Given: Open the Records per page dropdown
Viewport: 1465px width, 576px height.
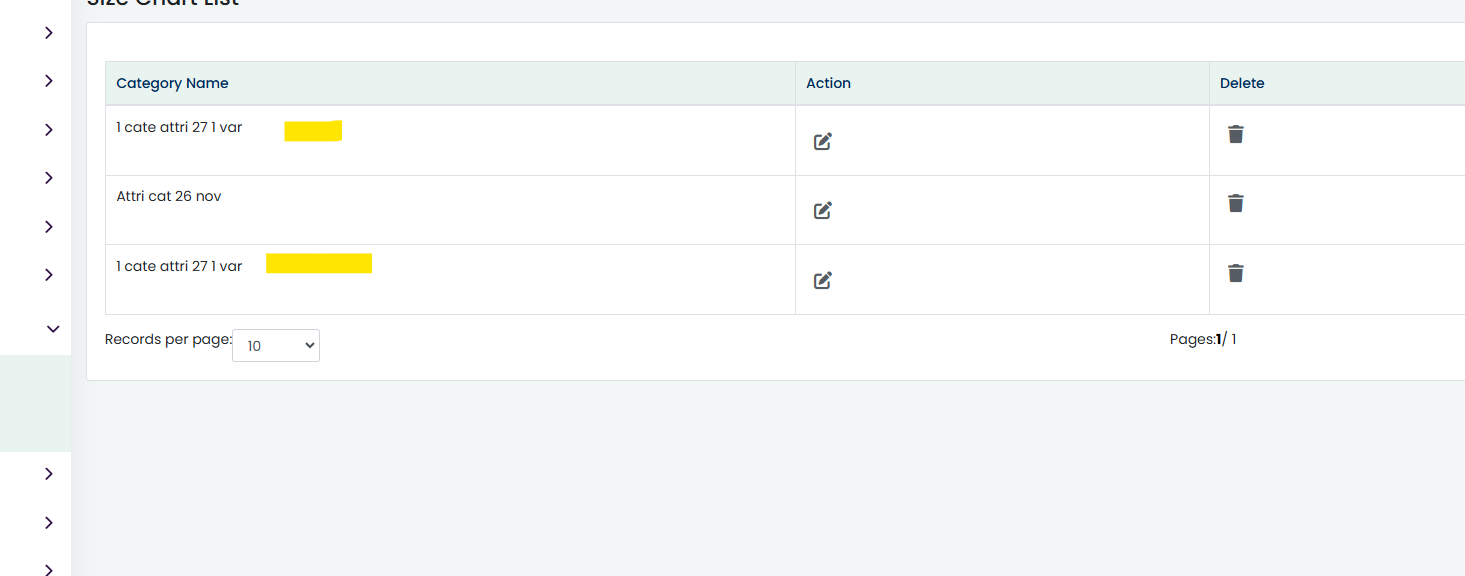Looking at the screenshot, I should coord(276,345).
